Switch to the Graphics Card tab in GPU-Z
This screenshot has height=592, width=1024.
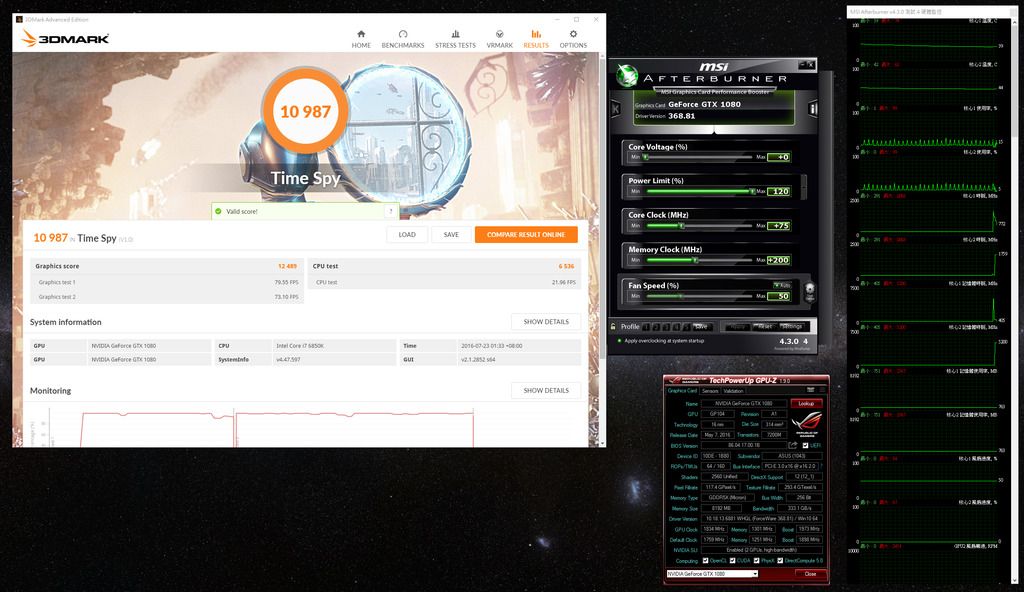coord(682,391)
